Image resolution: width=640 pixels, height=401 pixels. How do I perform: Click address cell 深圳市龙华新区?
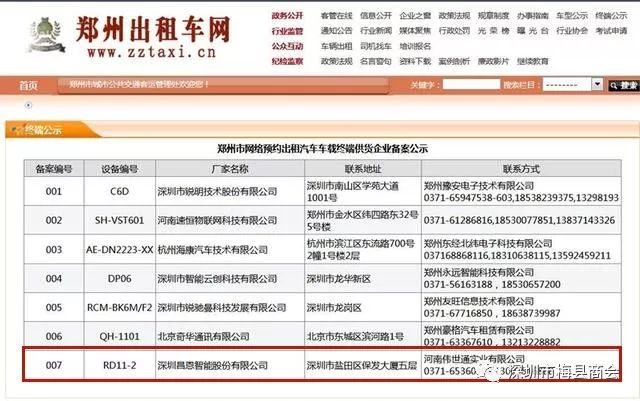(x=363, y=278)
